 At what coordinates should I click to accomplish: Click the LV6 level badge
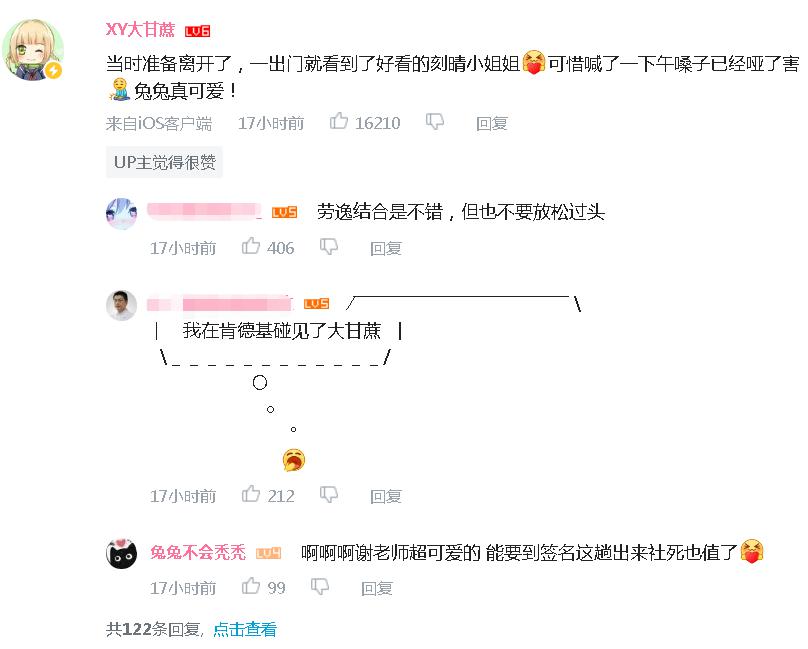(197, 31)
